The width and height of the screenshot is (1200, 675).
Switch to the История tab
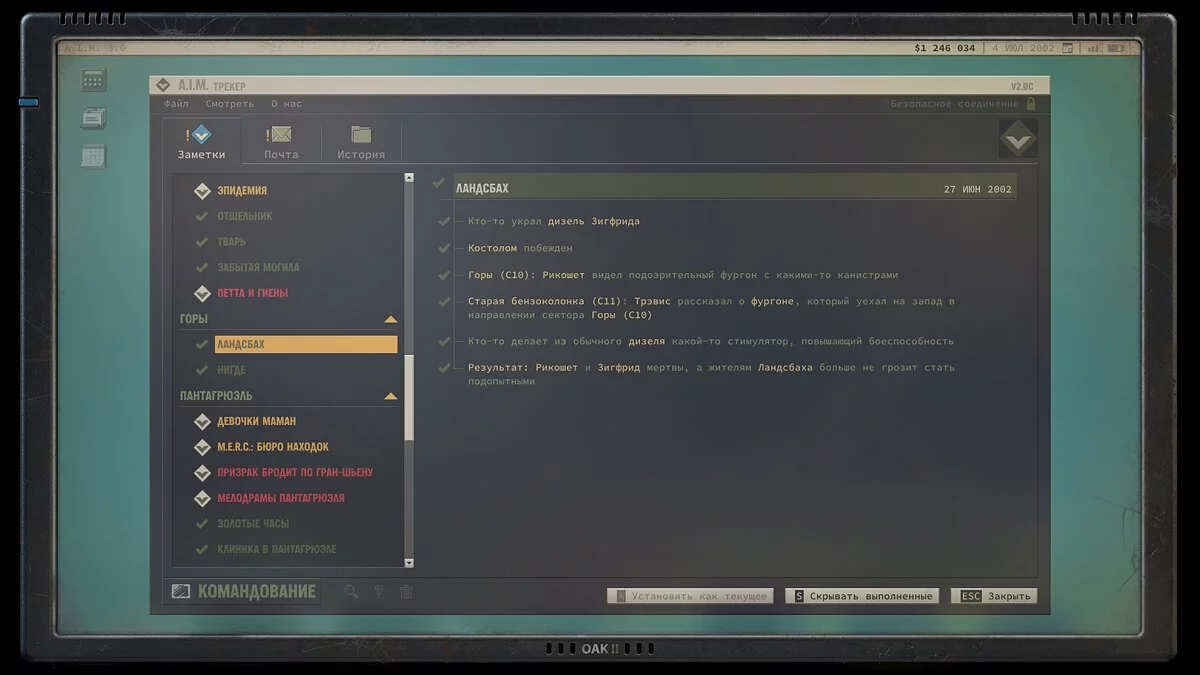pyautogui.click(x=361, y=141)
